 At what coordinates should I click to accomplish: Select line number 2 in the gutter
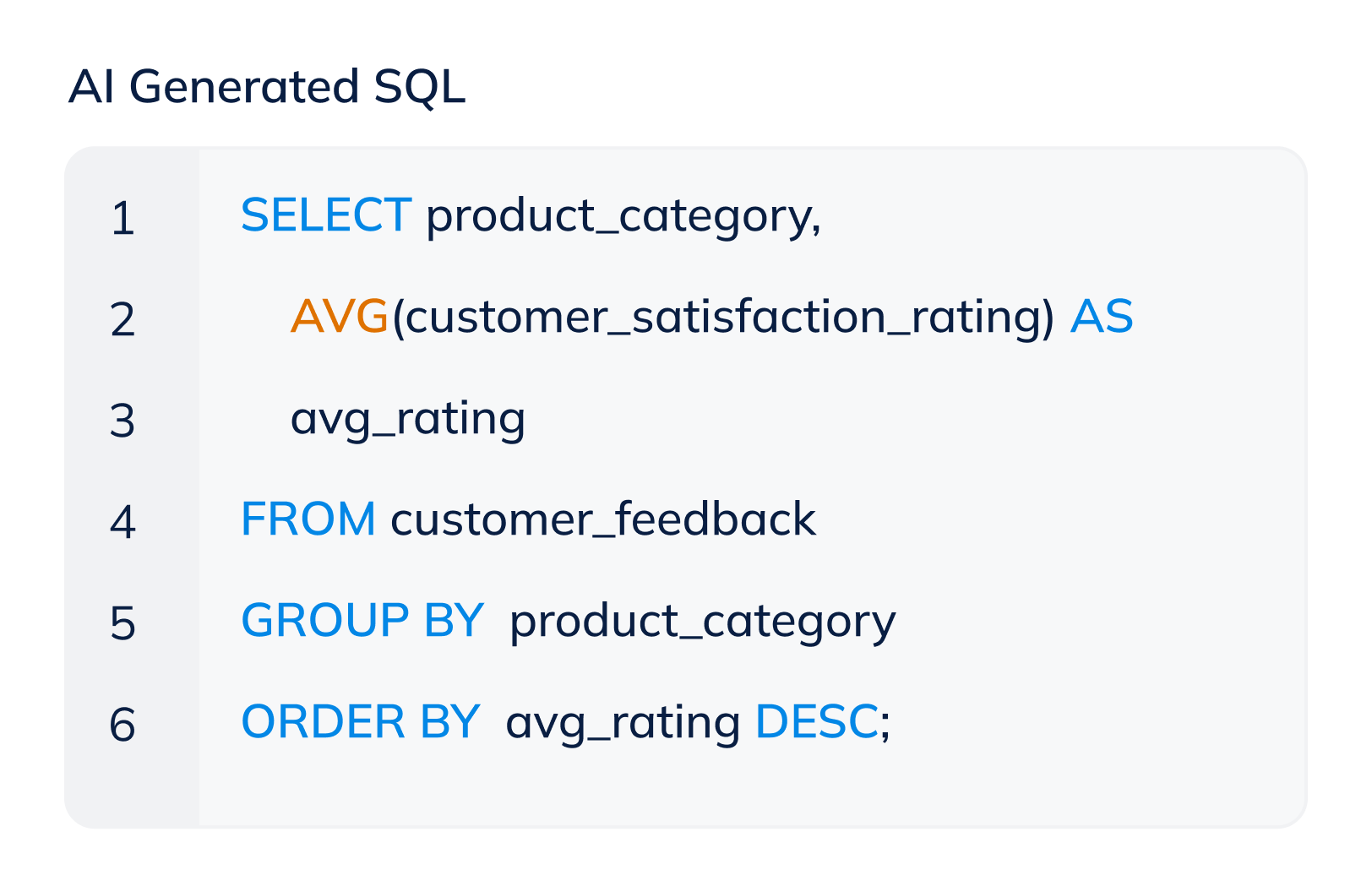122,319
